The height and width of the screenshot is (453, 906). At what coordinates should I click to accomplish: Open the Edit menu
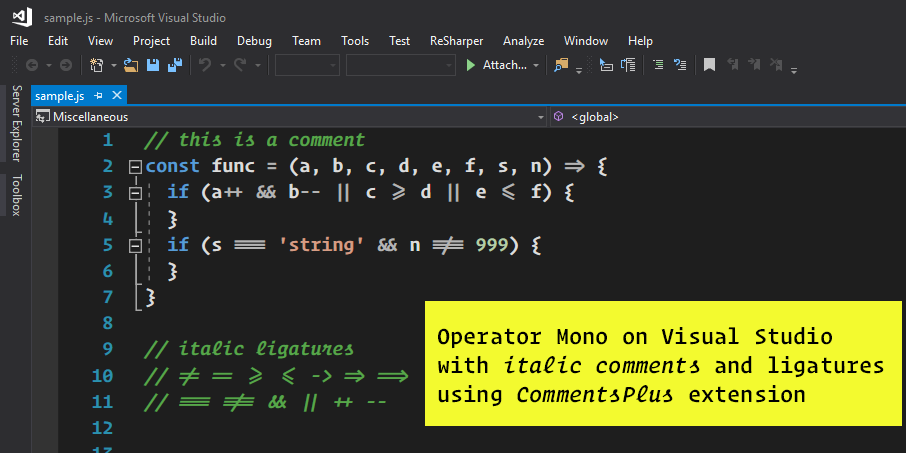[58, 41]
